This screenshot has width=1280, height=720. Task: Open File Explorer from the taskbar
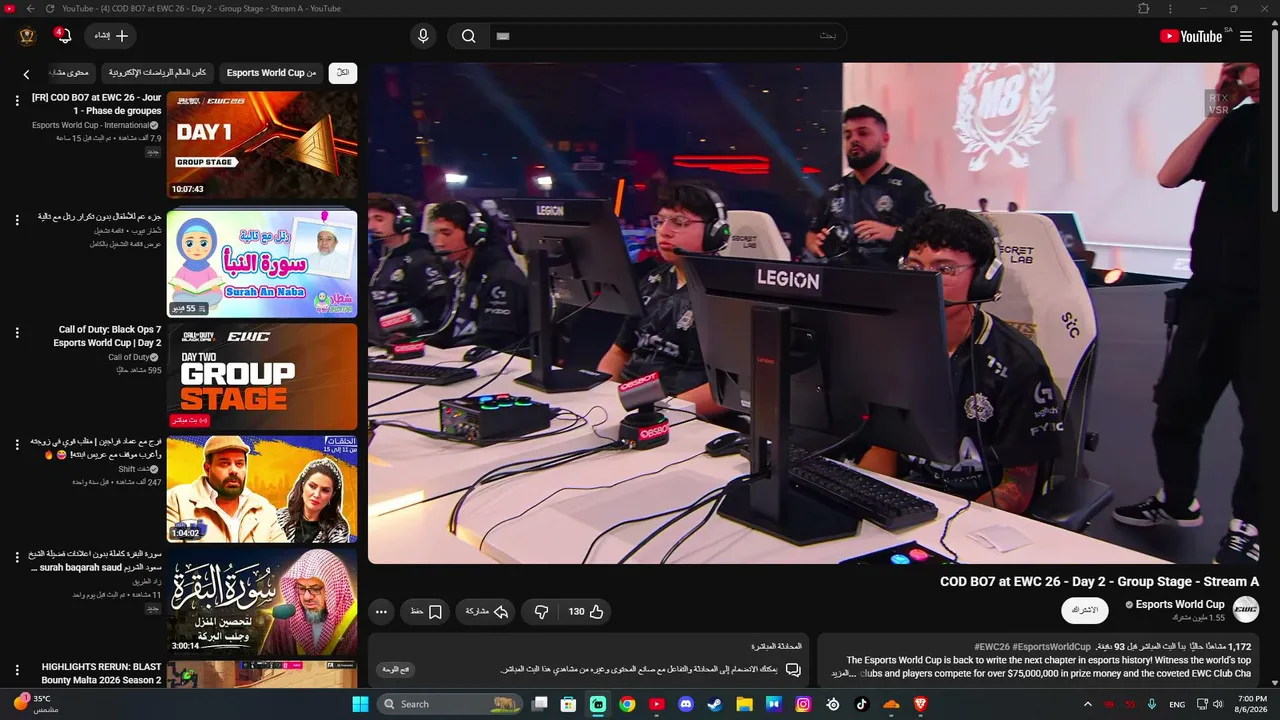click(x=744, y=704)
